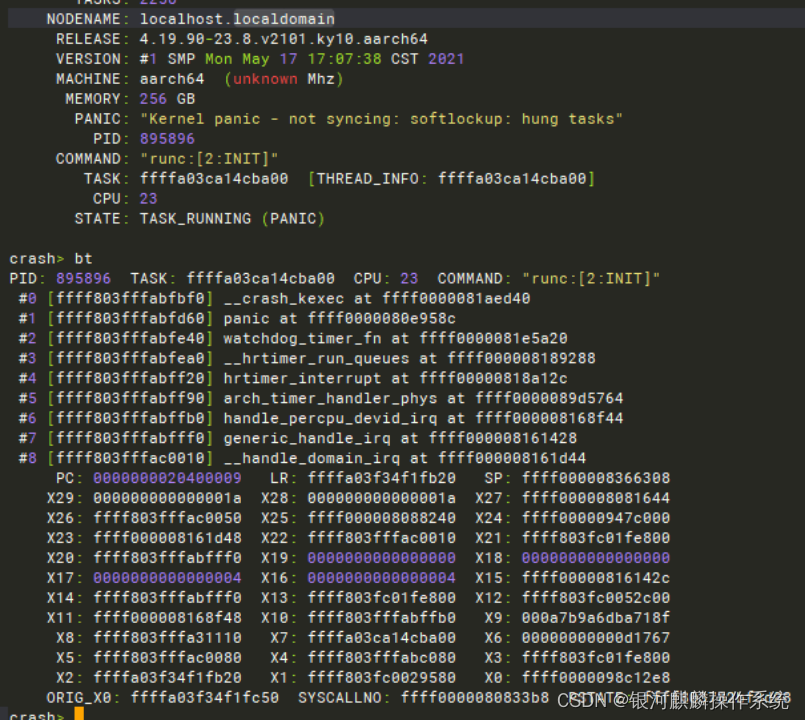Click X6 value 00000000000d1767
This screenshot has width=805, height=720.
point(596,638)
